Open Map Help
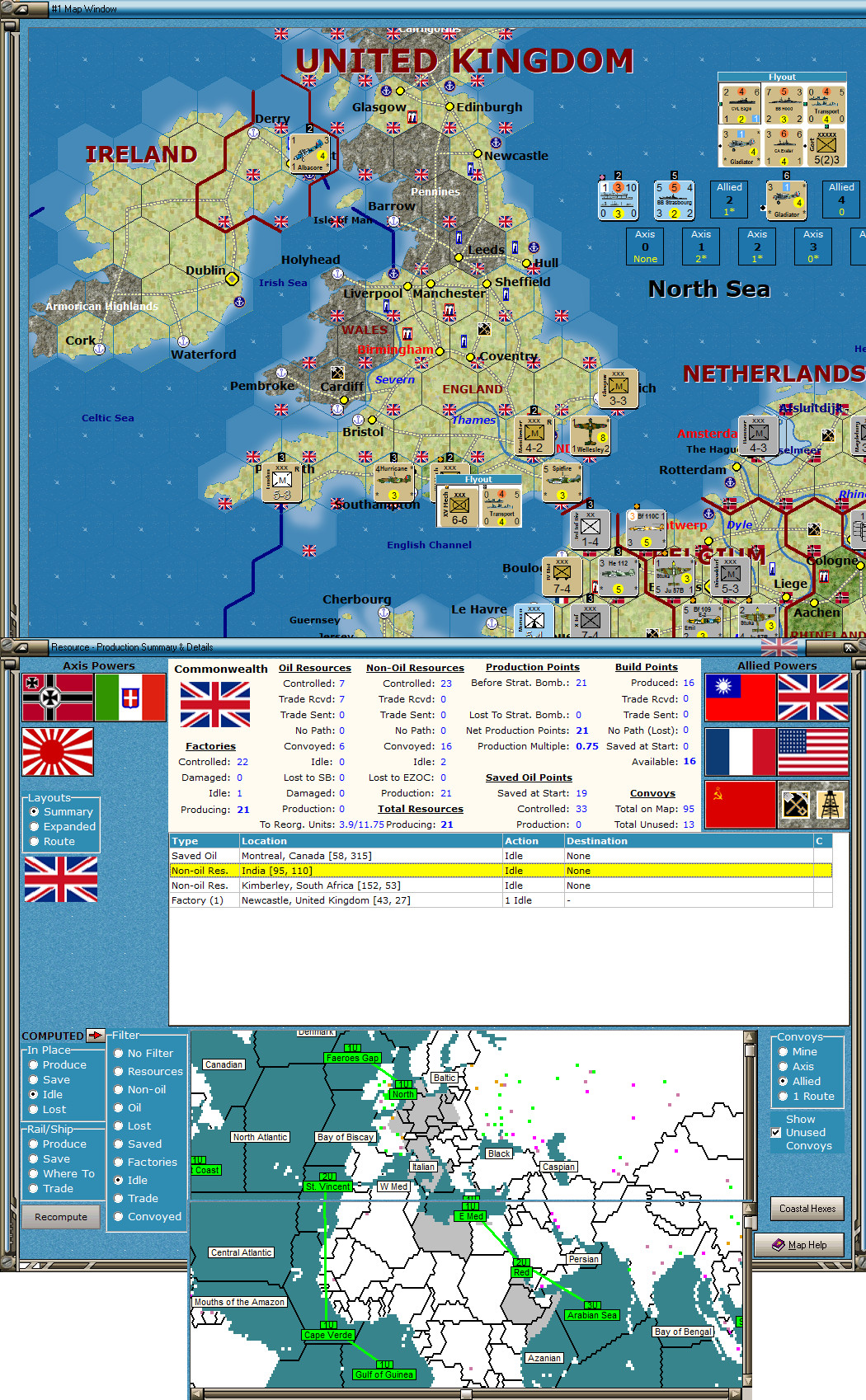Viewport: 866px width, 1400px height. [x=799, y=1245]
